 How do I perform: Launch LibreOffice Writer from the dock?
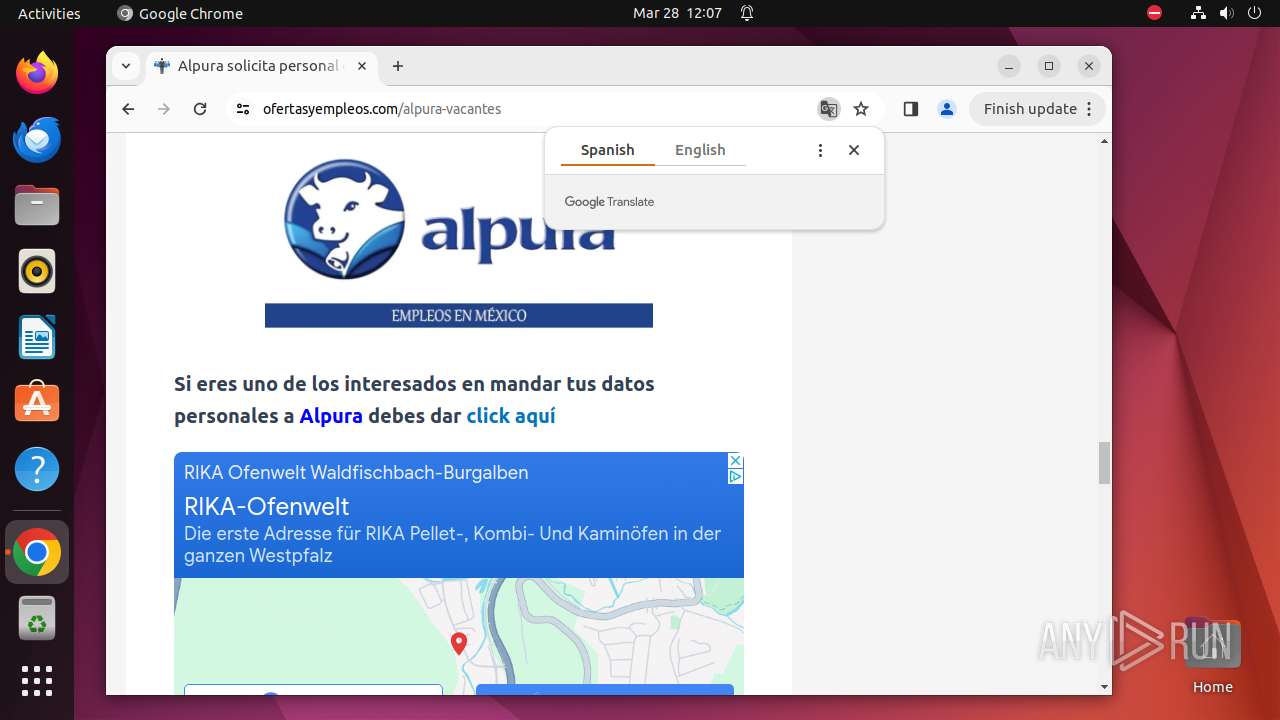(x=37, y=337)
